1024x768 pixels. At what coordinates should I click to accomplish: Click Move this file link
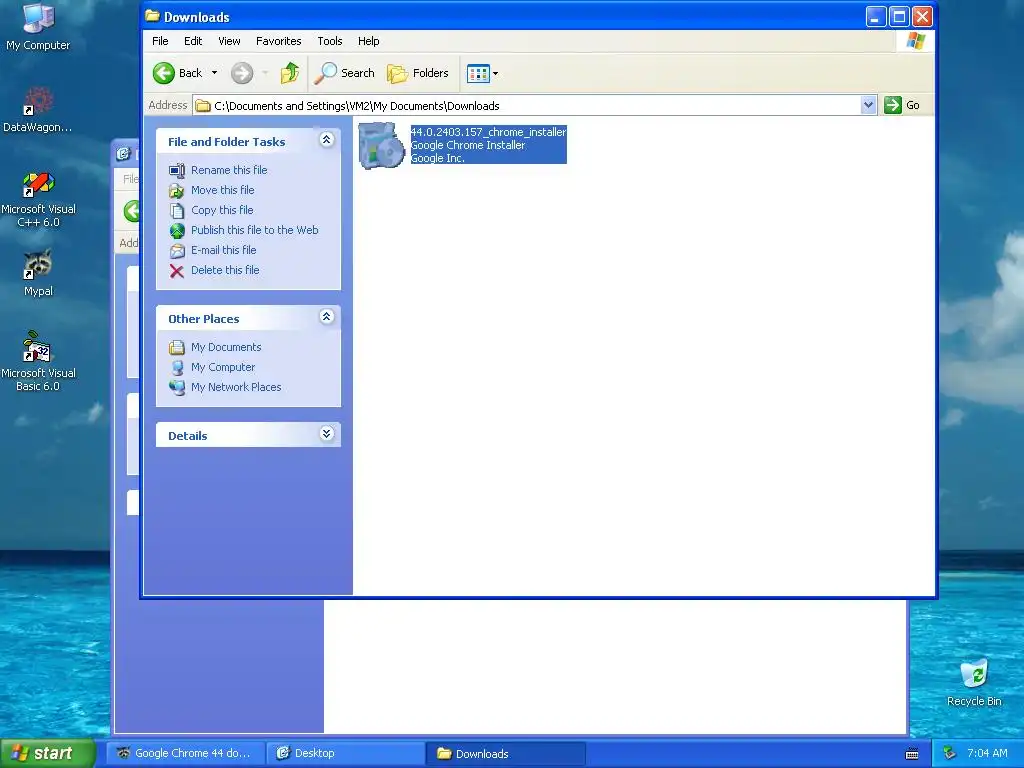point(223,190)
